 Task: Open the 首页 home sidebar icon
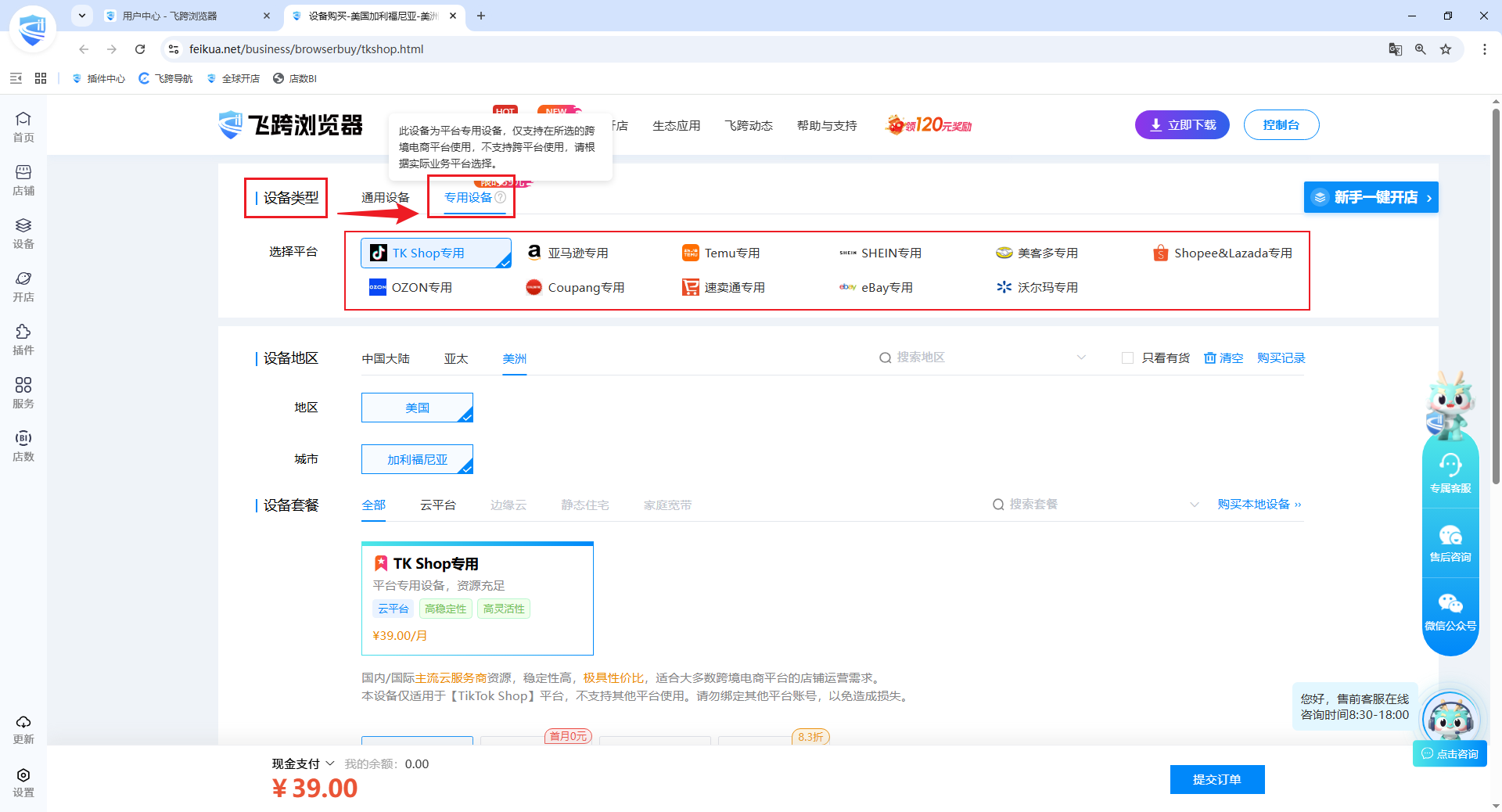click(x=23, y=127)
